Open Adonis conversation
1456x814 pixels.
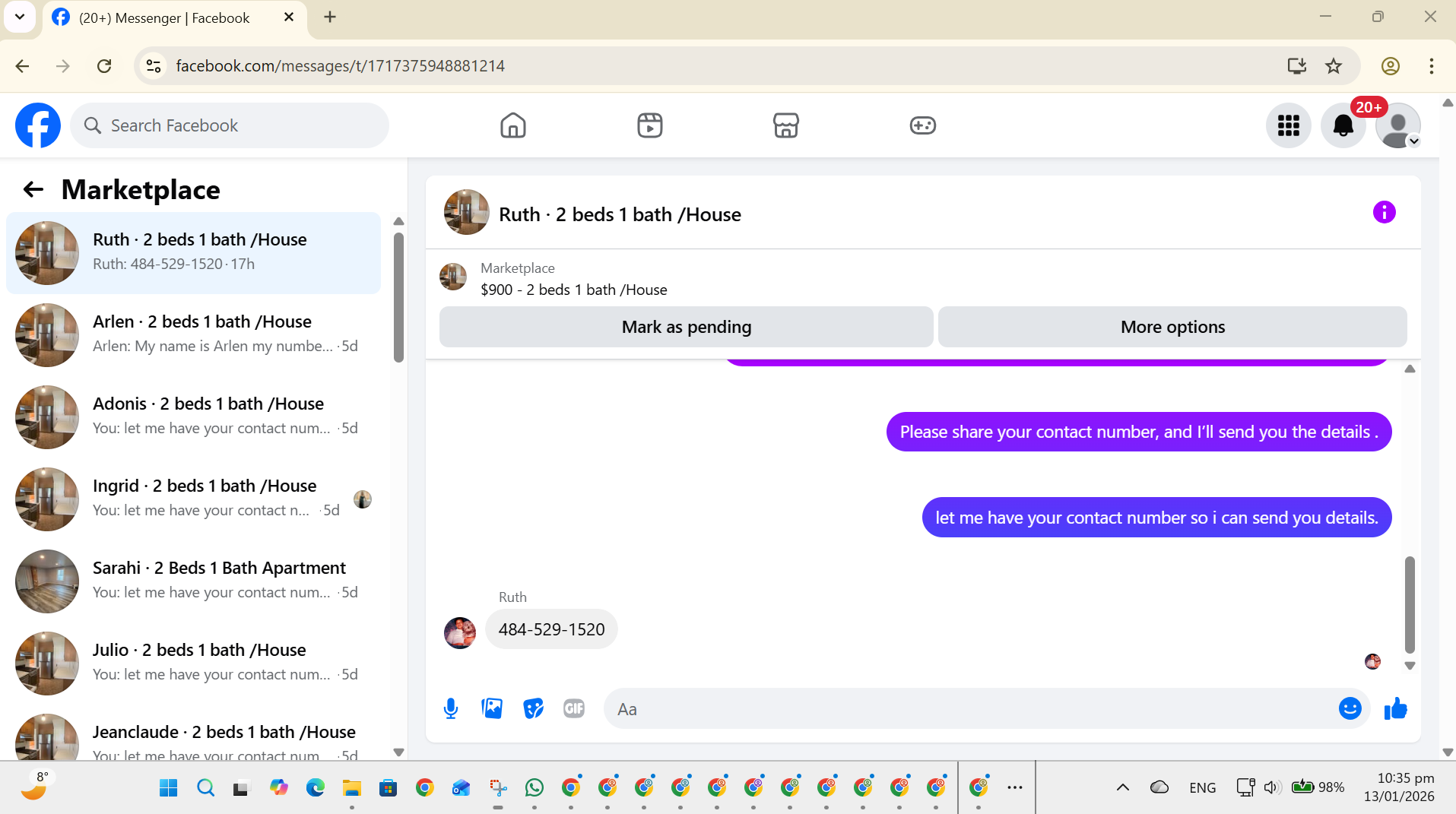point(193,417)
